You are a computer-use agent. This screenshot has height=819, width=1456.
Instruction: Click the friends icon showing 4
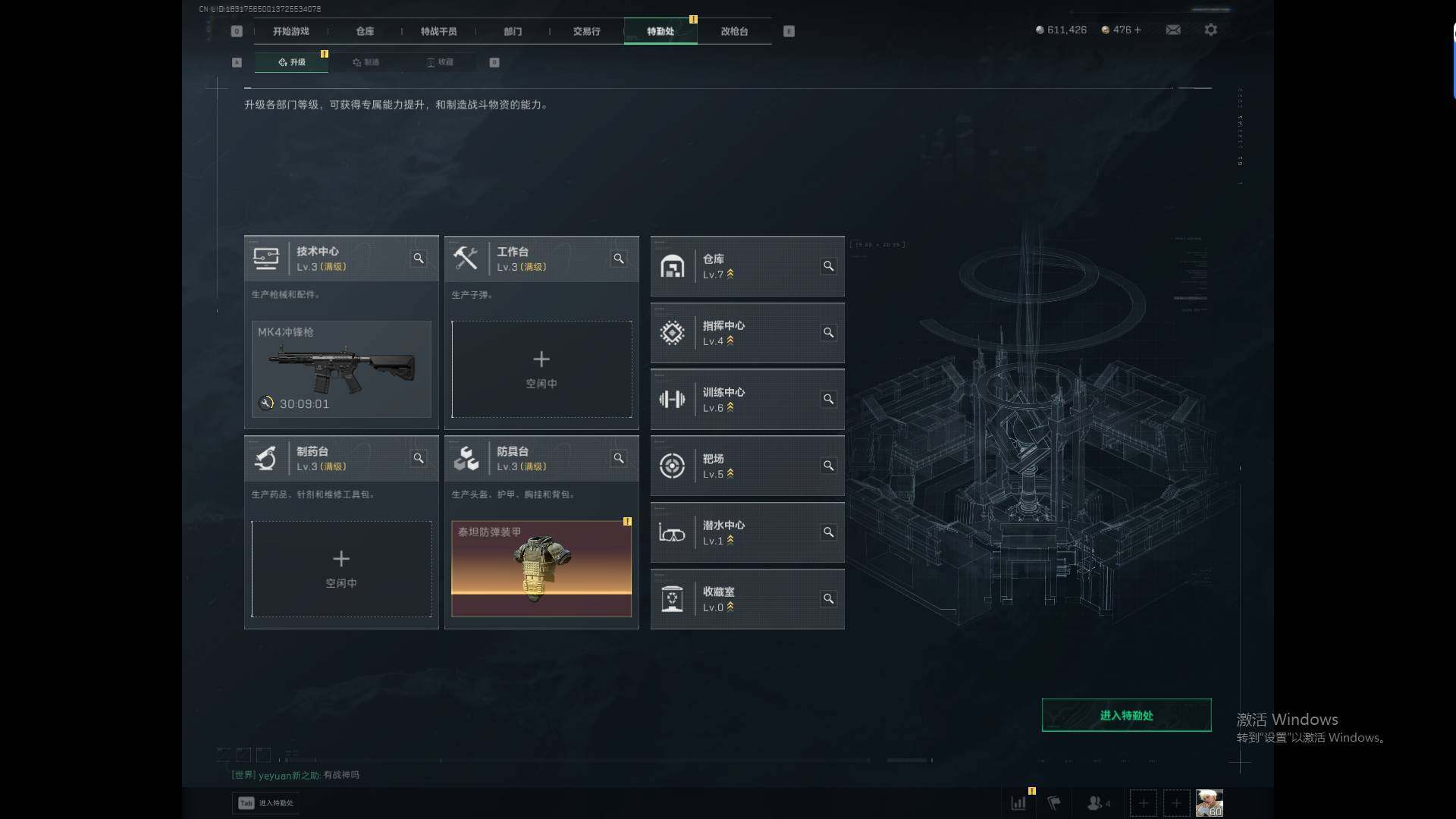coord(1099,802)
